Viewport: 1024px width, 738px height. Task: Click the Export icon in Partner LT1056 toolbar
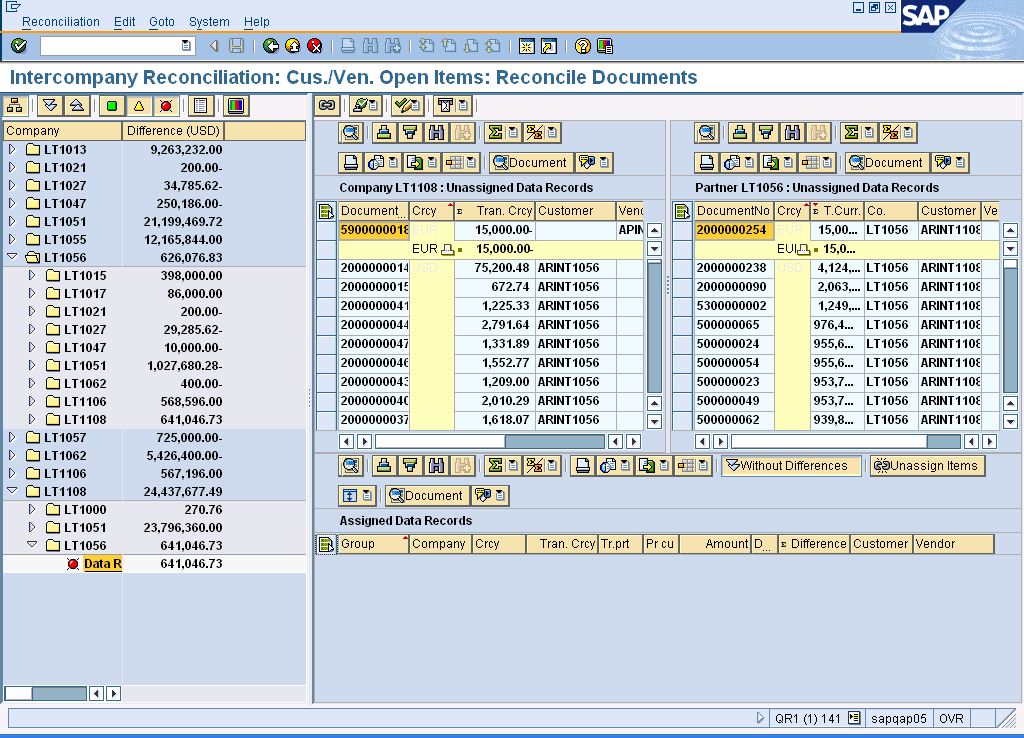pyautogui.click(x=771, y=163)
